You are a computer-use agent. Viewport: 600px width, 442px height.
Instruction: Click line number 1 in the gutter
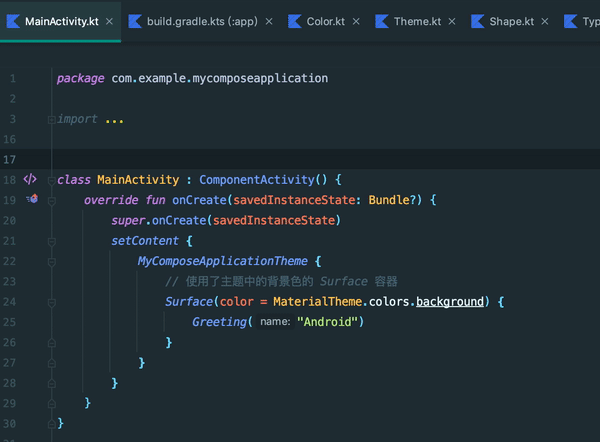click(x=13, y=78)
